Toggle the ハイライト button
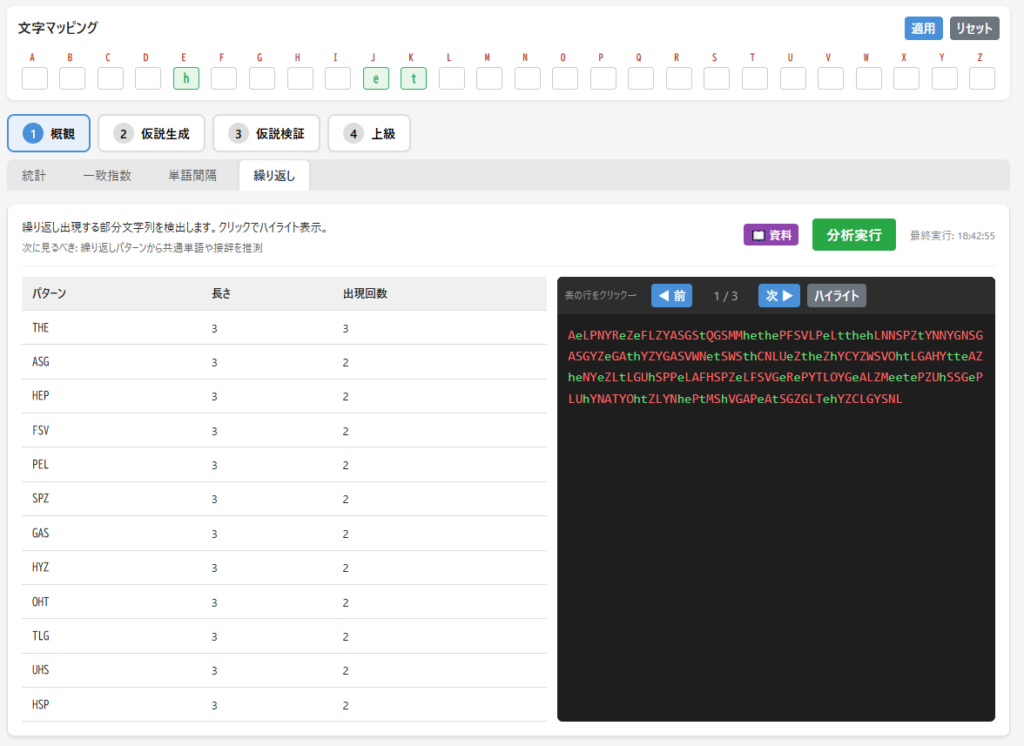Viewport: 1024px width, 746px height. click(x=836, y=295)
